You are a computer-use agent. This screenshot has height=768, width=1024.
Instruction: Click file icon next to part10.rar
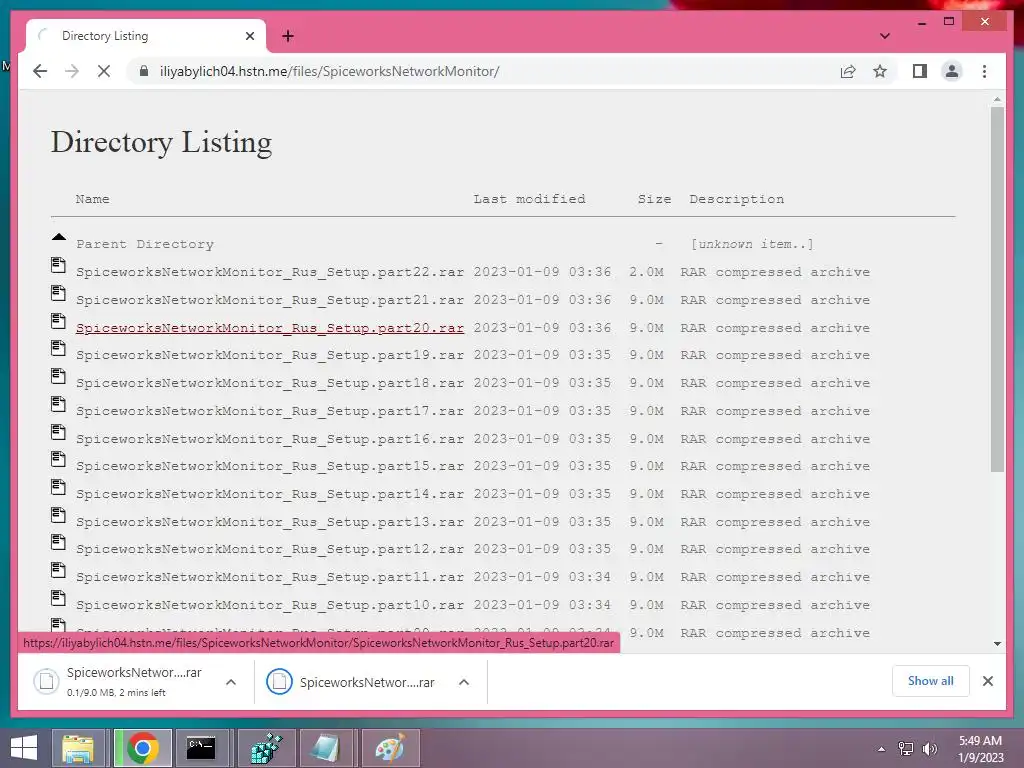(59, 598)
